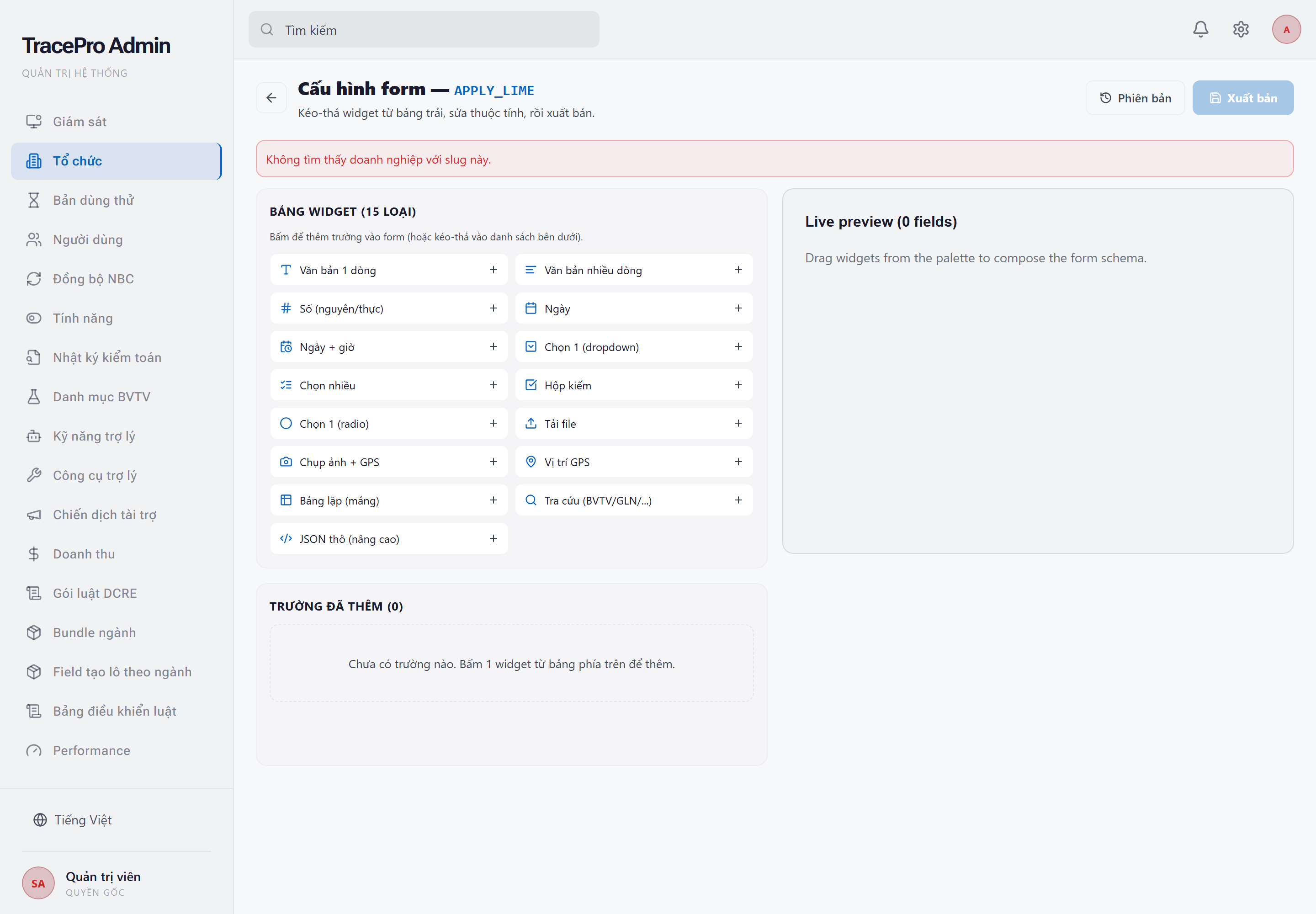Click plus icon on 'Ngày' widget
The image size is (1316, 914).
[738, 308]
